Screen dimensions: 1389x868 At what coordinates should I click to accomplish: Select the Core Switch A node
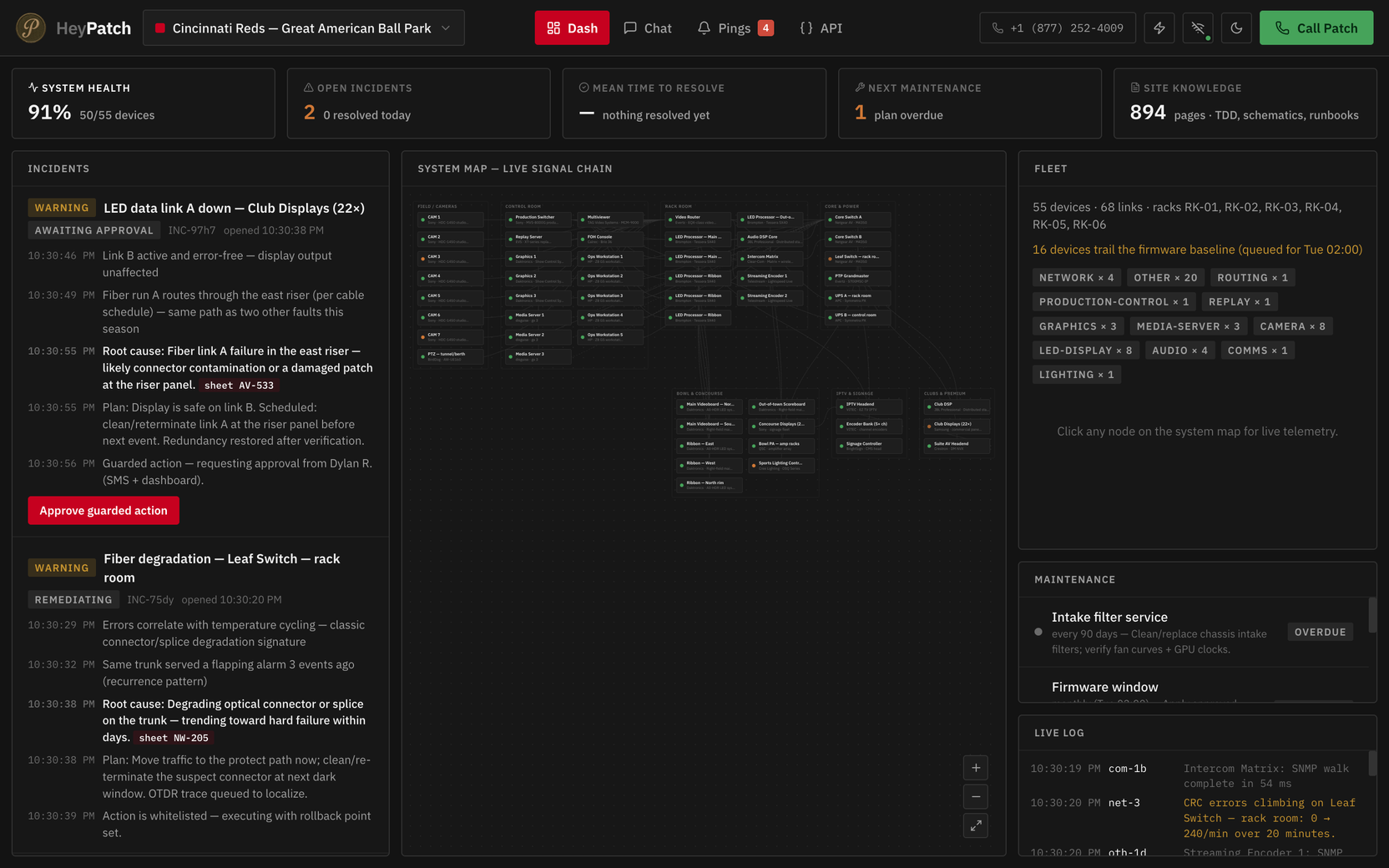tap(858, 220)
